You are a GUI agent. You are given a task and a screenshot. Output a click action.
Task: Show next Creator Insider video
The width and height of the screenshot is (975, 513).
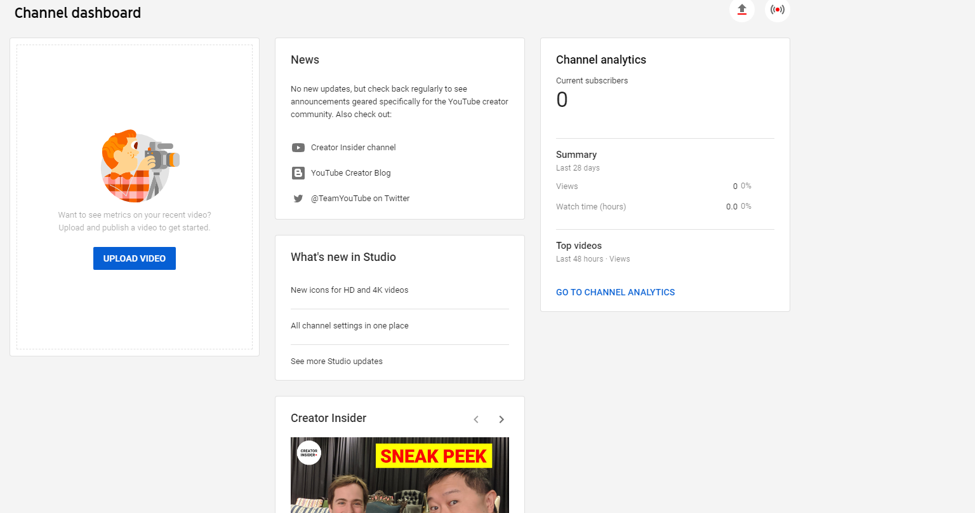[x=501, y=420]
